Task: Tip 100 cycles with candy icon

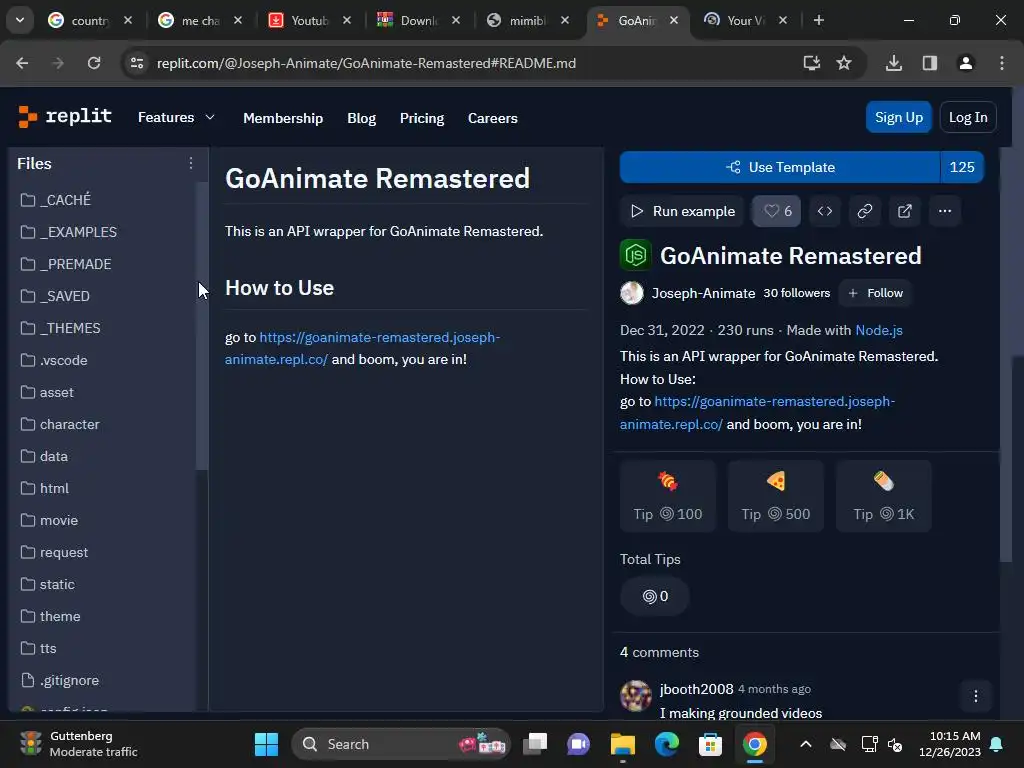Action: click(667, 496)
